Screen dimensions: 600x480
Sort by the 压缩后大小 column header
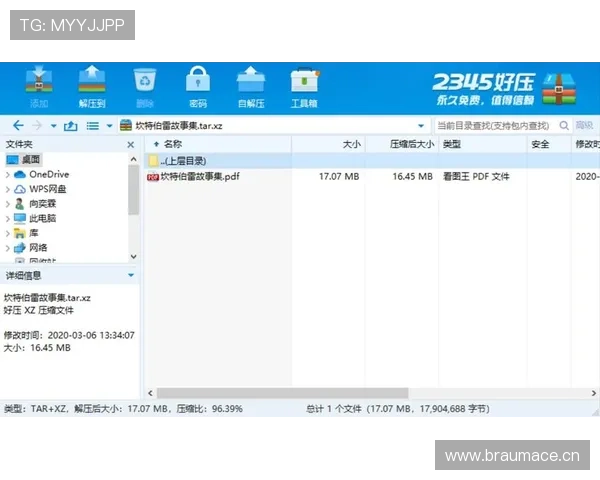click(x=402, y=144)
